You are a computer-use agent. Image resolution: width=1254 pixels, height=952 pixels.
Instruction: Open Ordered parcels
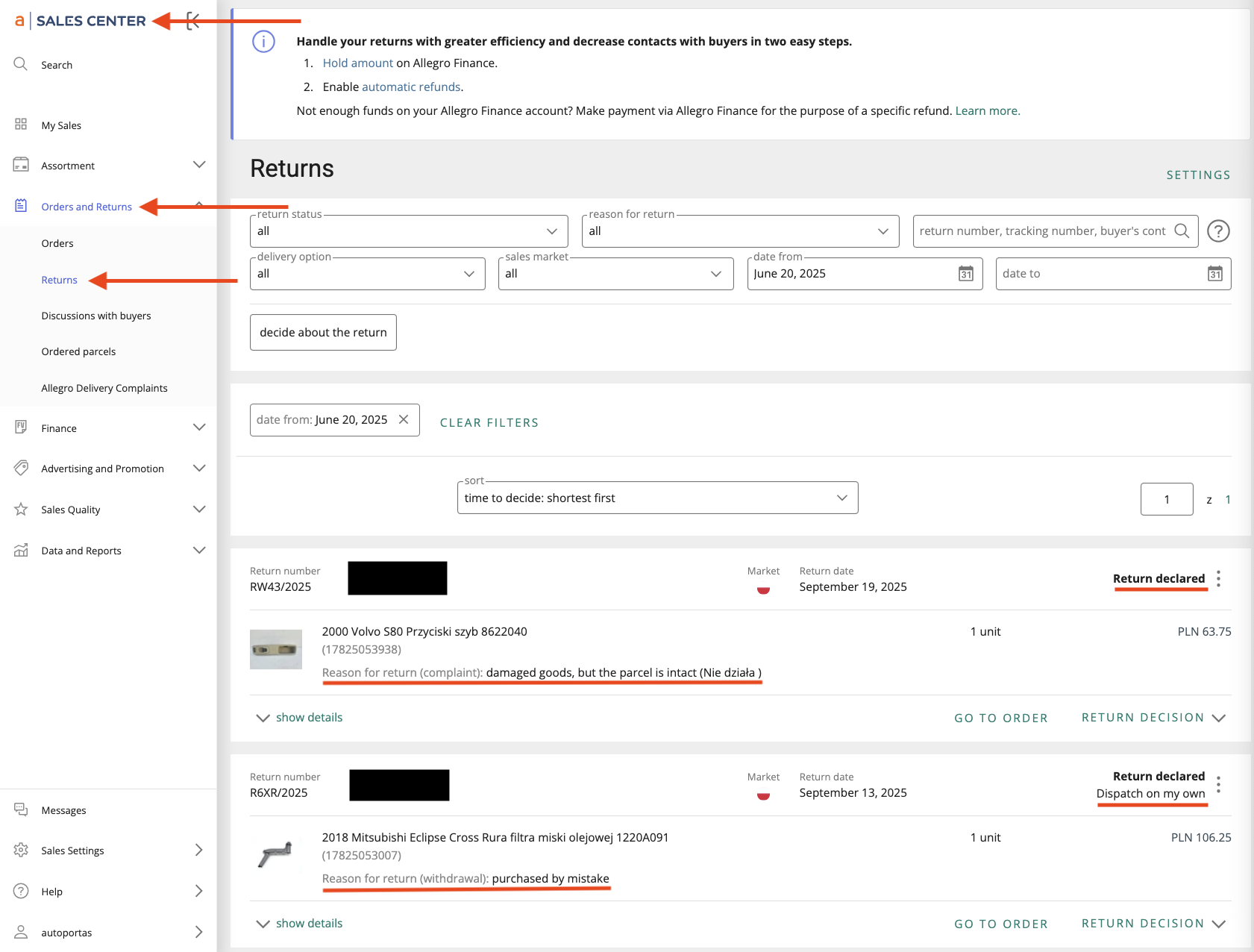coord(78,351)
